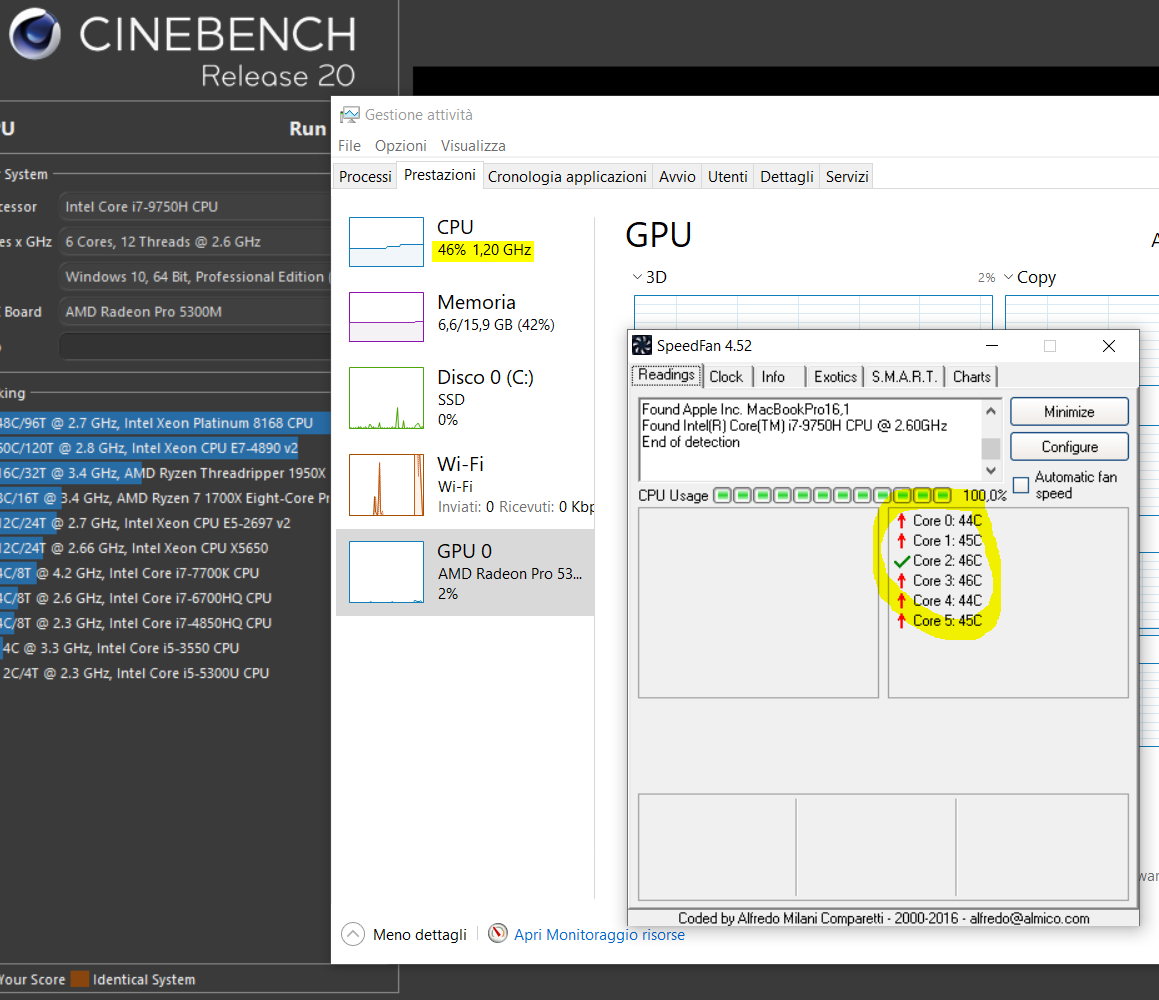Screen dimensions: 1159x1000
Task: Click the SpeedFan log scroll up arrow
Action: click(x=990, y=410)
